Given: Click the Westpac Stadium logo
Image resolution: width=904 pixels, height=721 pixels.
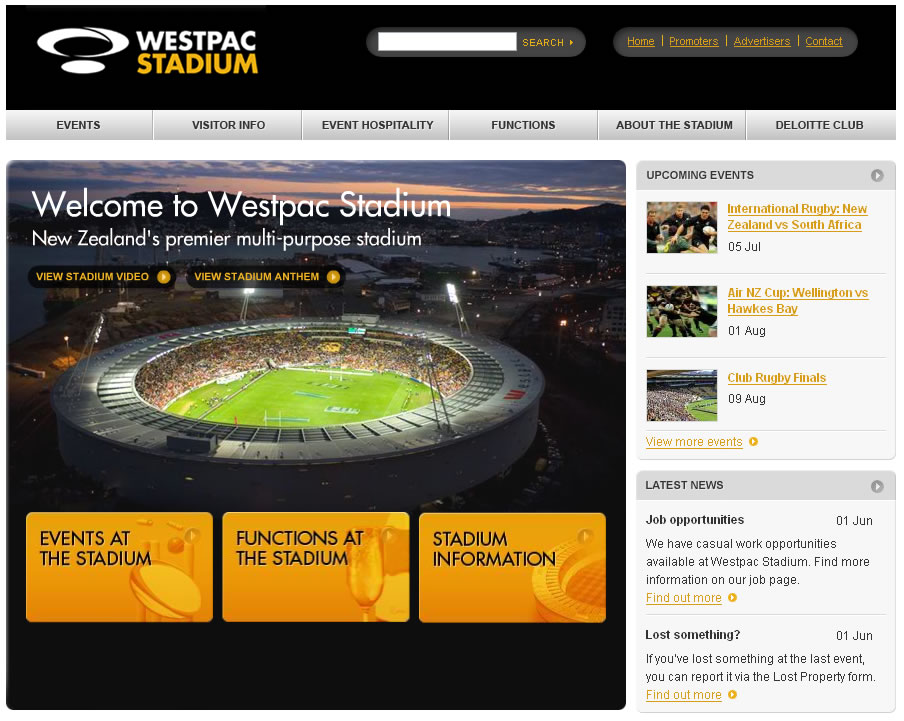Looking at the screenshot, I should coord(147,51).
